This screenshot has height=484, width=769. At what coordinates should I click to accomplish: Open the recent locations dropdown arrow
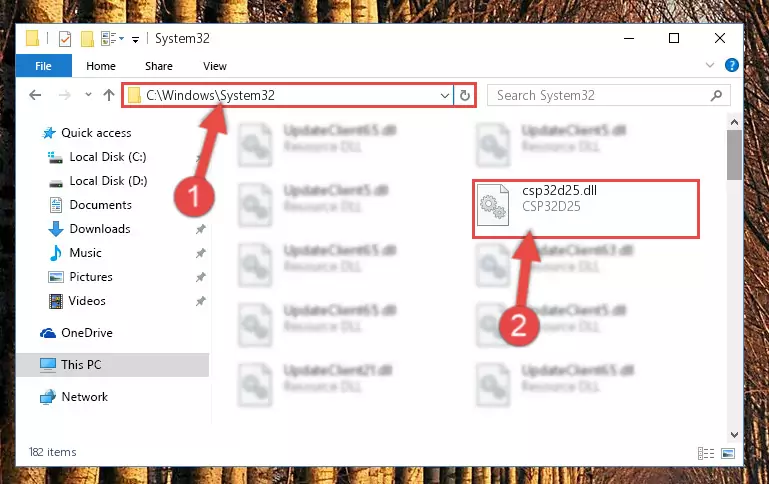pyautogui.click(x=88, y=95)
